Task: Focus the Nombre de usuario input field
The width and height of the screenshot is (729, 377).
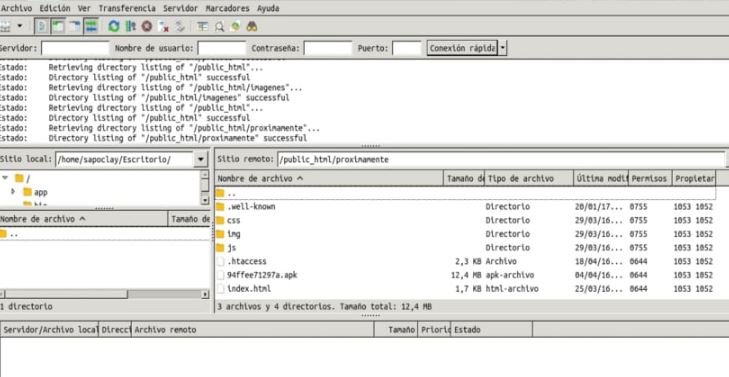Action: [222, 48]
